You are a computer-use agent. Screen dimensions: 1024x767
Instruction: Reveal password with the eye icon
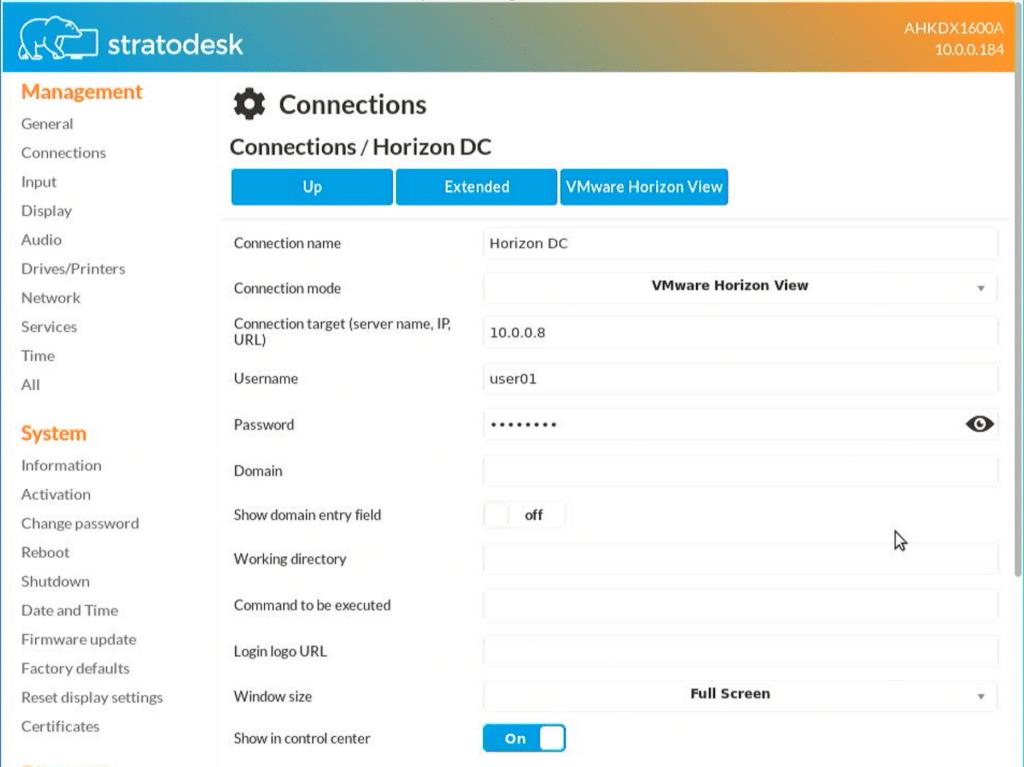[979, 424]
